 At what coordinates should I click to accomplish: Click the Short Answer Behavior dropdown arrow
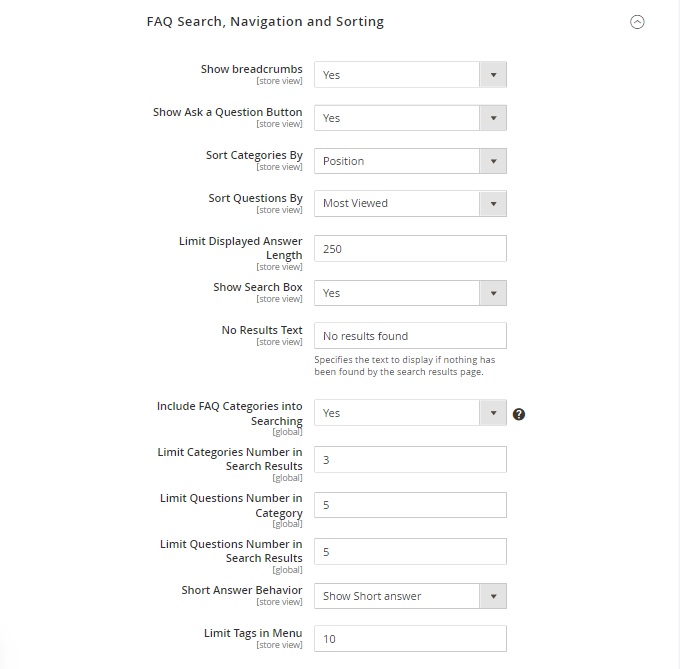[x=493, y=596]
